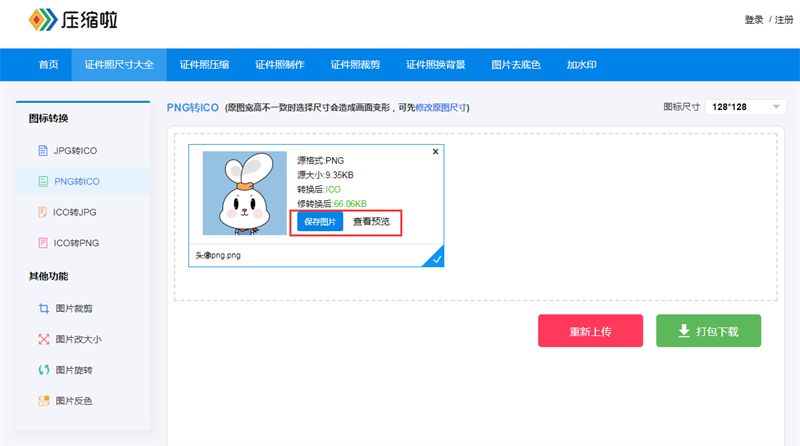Image resolution: width=800 pixels, height=446 pixels.
Task: Click the 图标转换 section heading
Action: point(48,118)
